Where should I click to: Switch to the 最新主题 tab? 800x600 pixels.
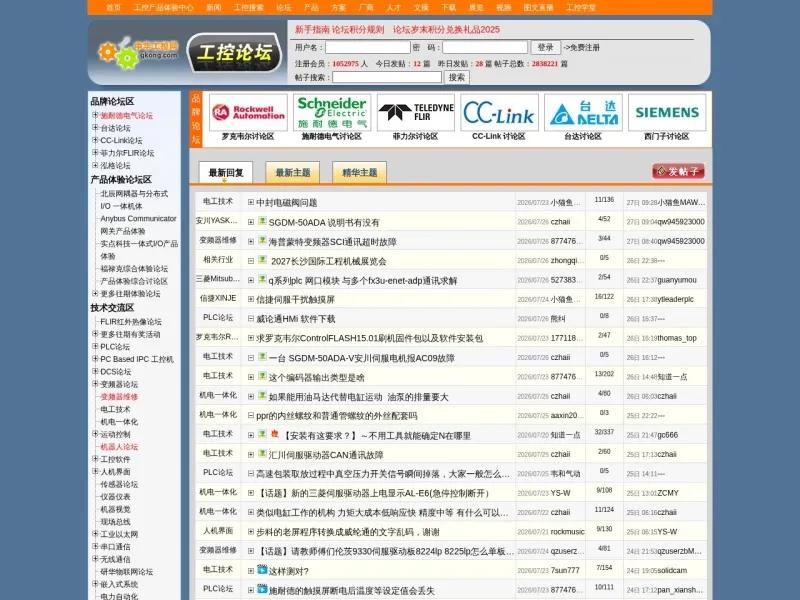[292, 172]
